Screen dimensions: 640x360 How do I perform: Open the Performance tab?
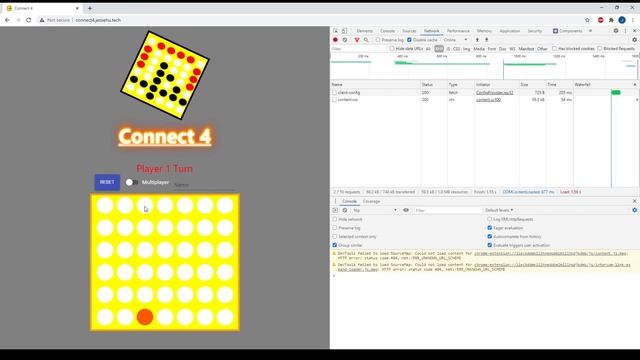point(458,31)
